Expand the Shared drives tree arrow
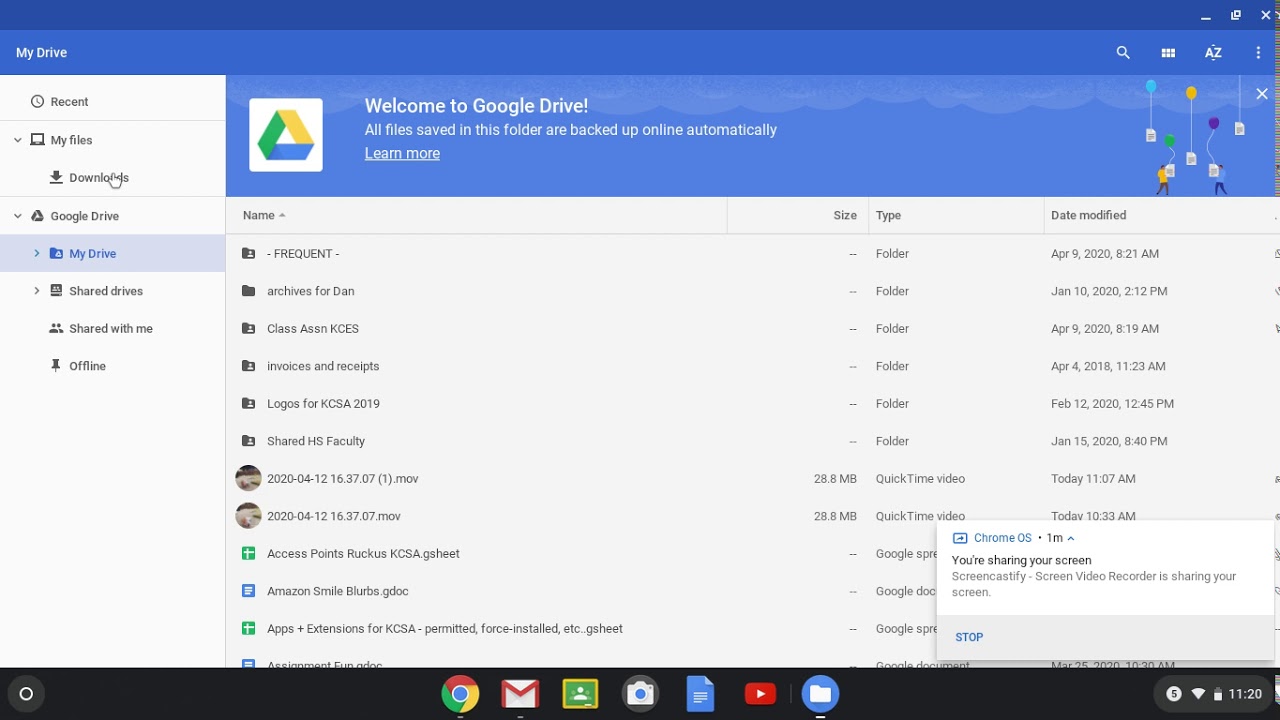1280x720 pixels. tap(37, 291)
